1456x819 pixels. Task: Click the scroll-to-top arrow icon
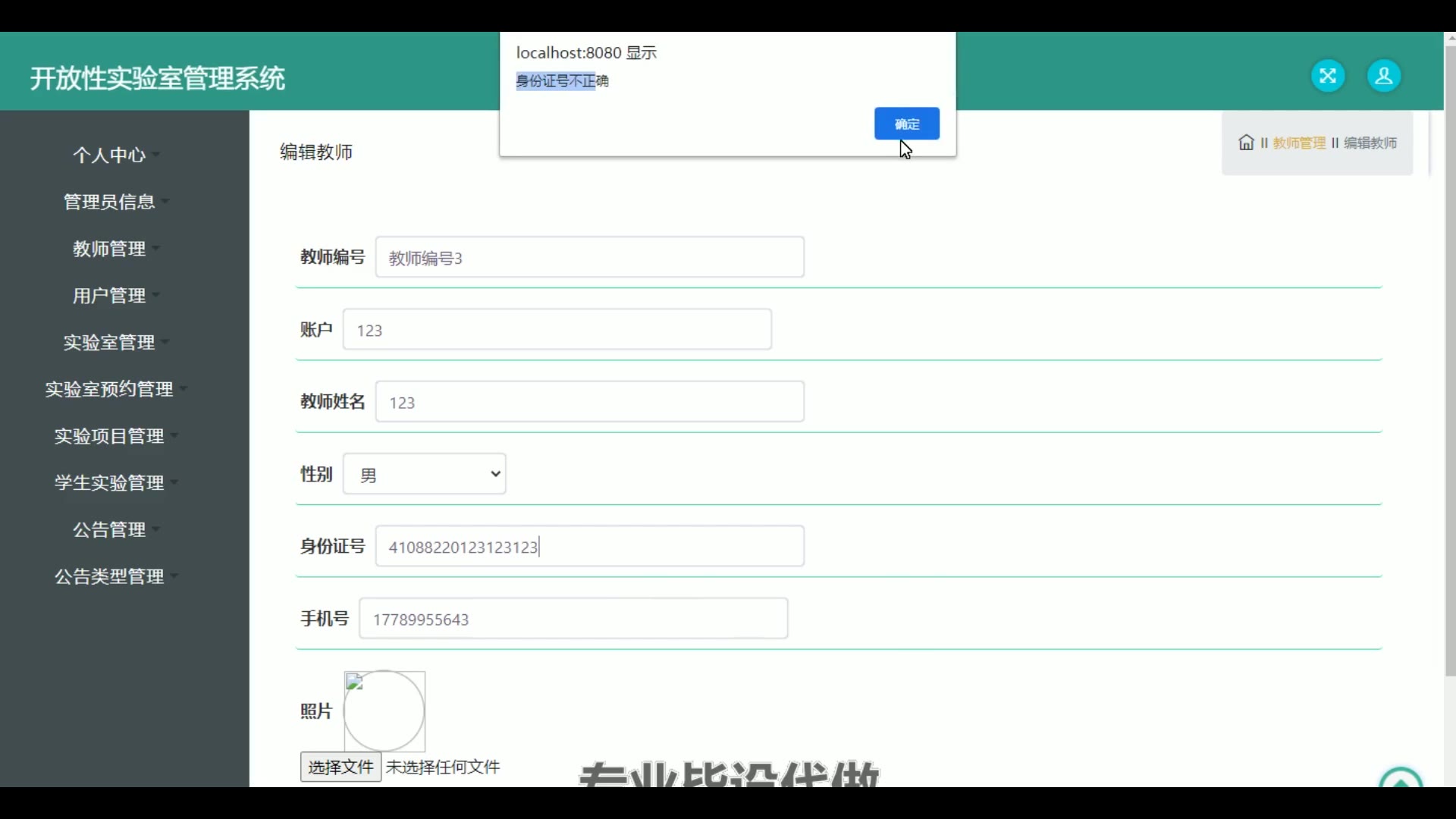[1401, 779]
